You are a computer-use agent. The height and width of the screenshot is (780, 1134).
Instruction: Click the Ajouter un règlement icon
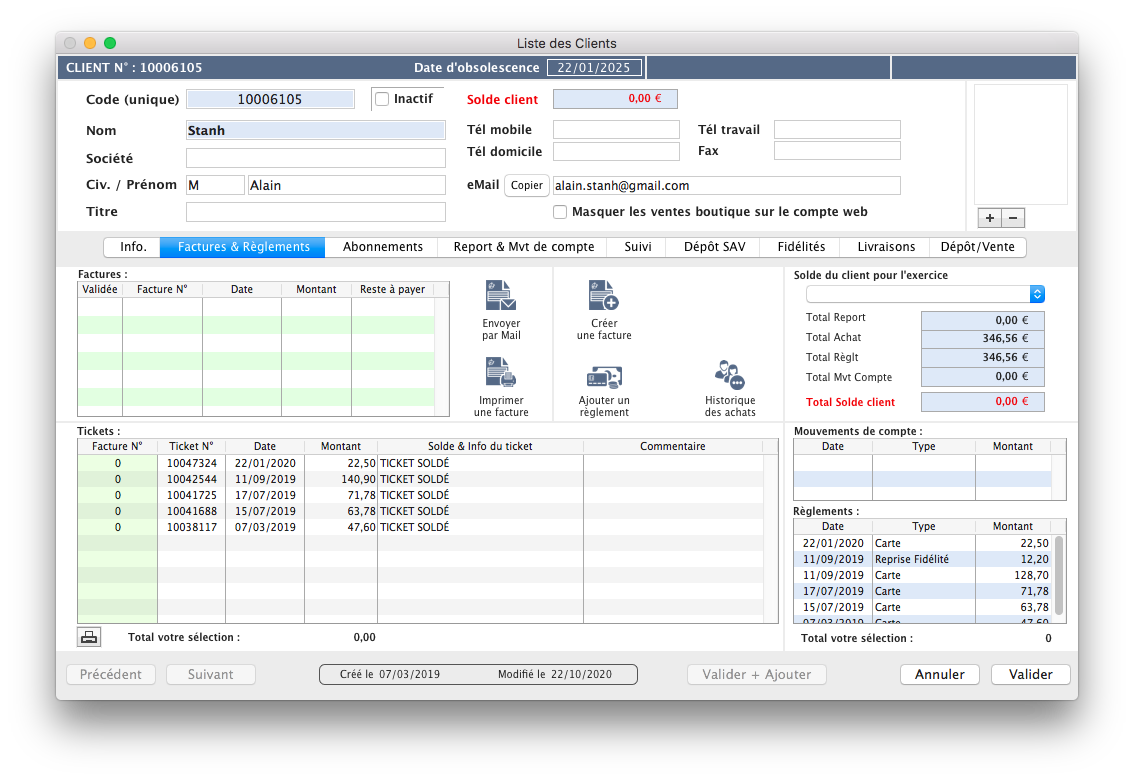(604, 376)
